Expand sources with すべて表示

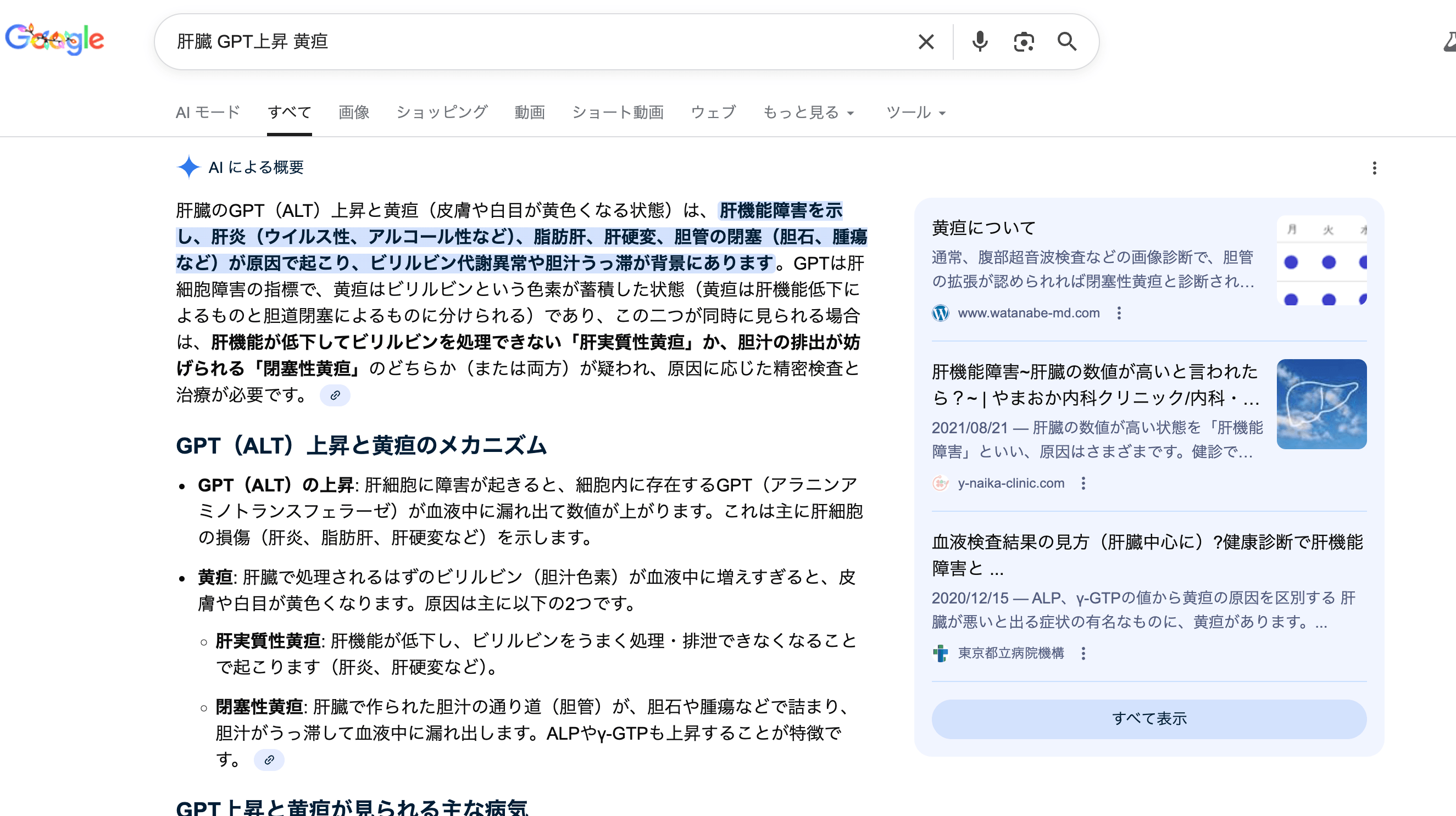[1150, 719]
